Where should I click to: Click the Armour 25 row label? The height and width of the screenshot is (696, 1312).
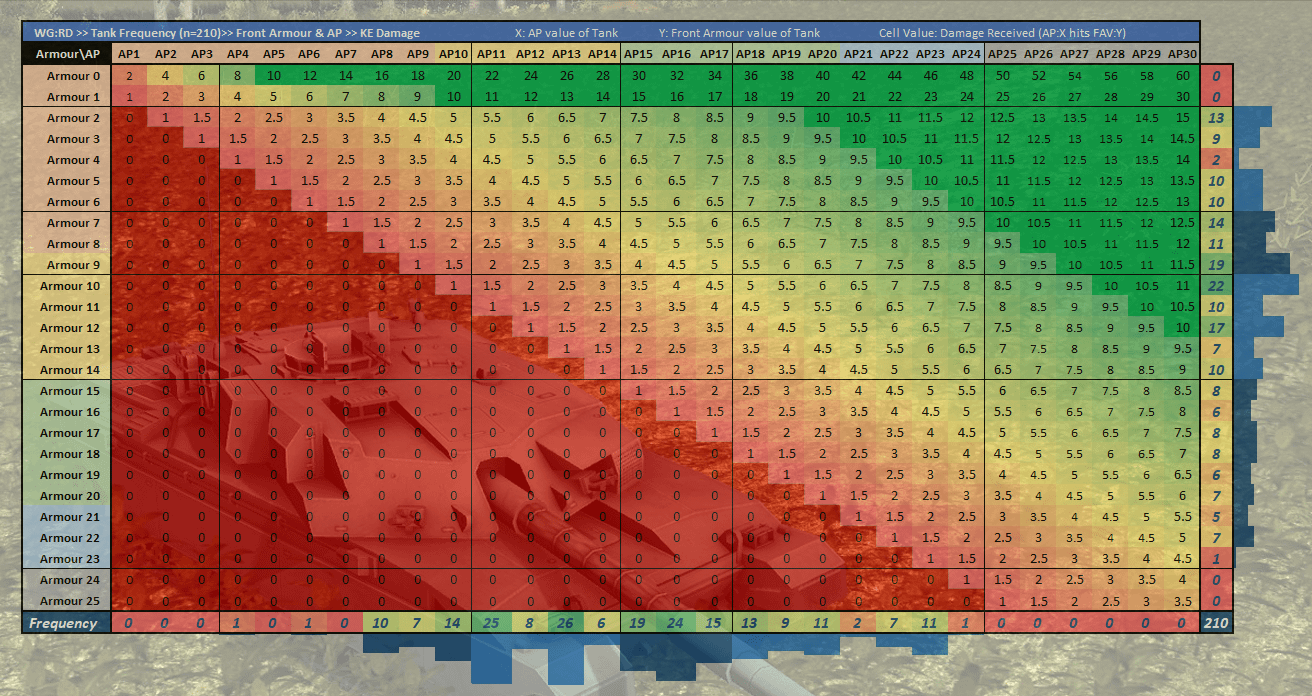(67, 601)
